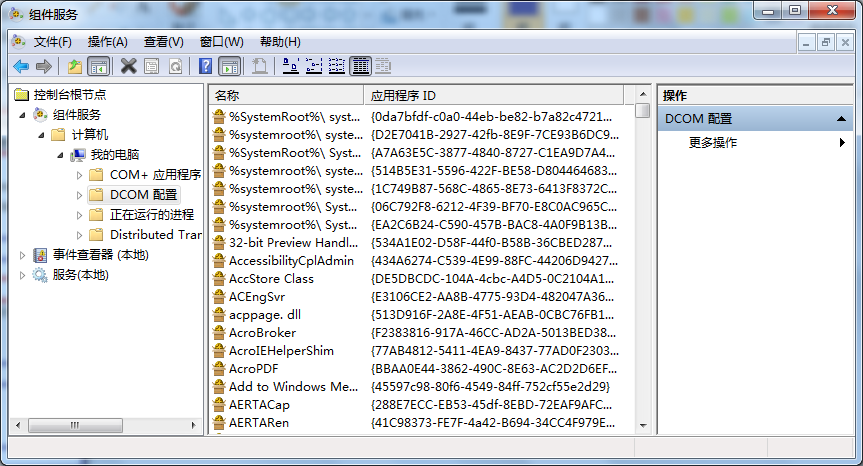The height and width of the screenshot is (466, 863).
Task: Click the list's vertical scrollbar down arrow
Action: pos(642,426)
